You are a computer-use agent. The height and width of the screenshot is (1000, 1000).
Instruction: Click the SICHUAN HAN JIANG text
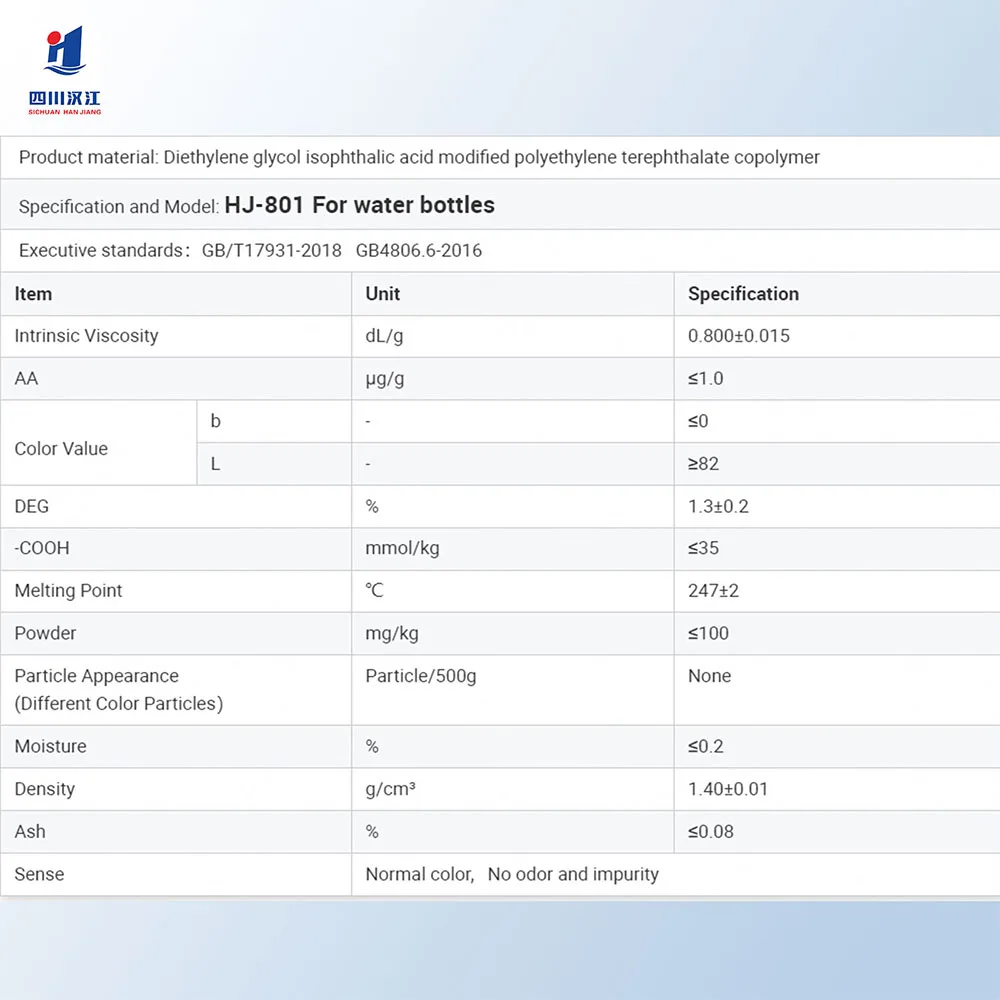66,113
